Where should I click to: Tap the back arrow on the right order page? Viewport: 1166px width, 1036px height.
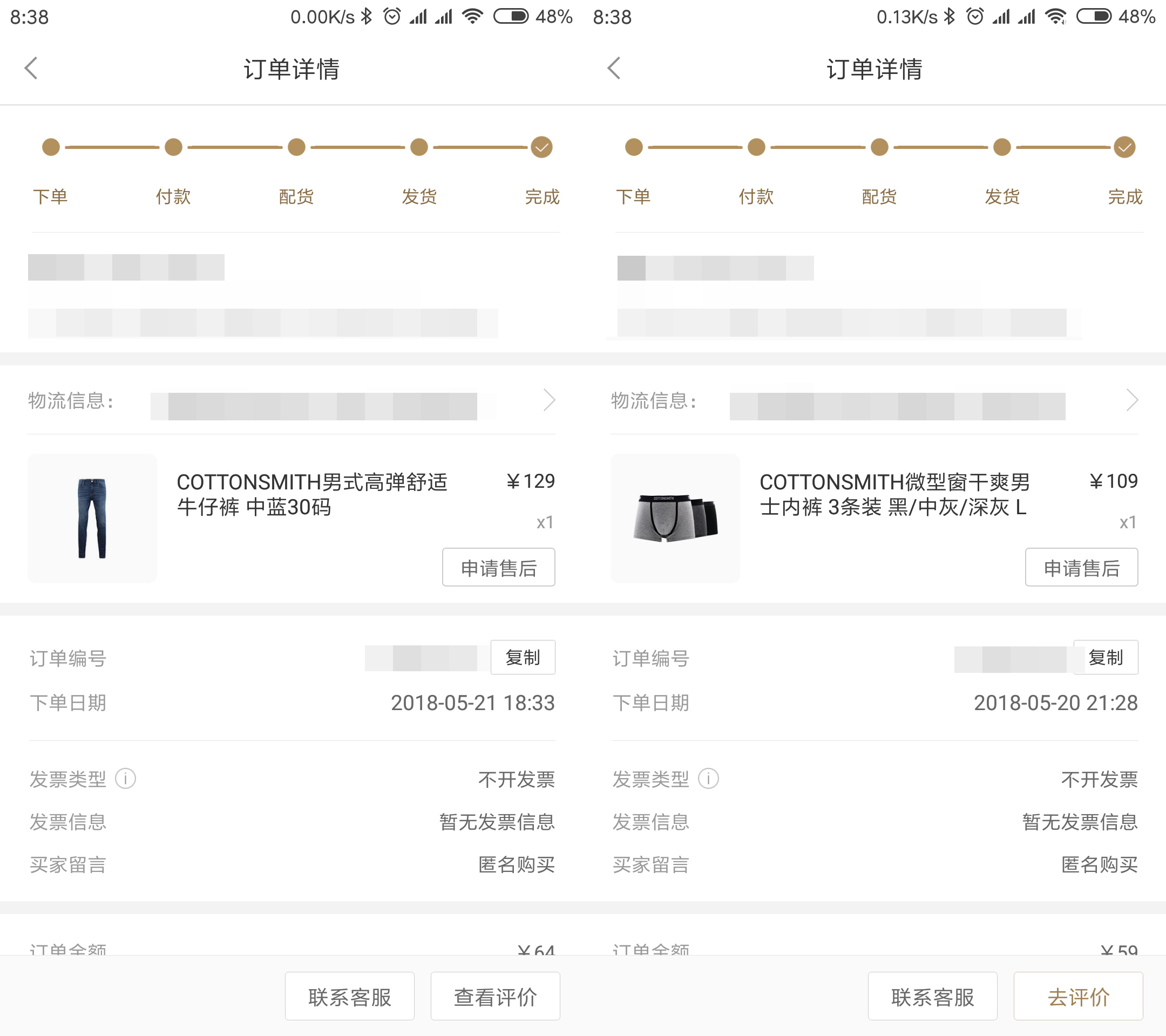(x=615, y=68)
